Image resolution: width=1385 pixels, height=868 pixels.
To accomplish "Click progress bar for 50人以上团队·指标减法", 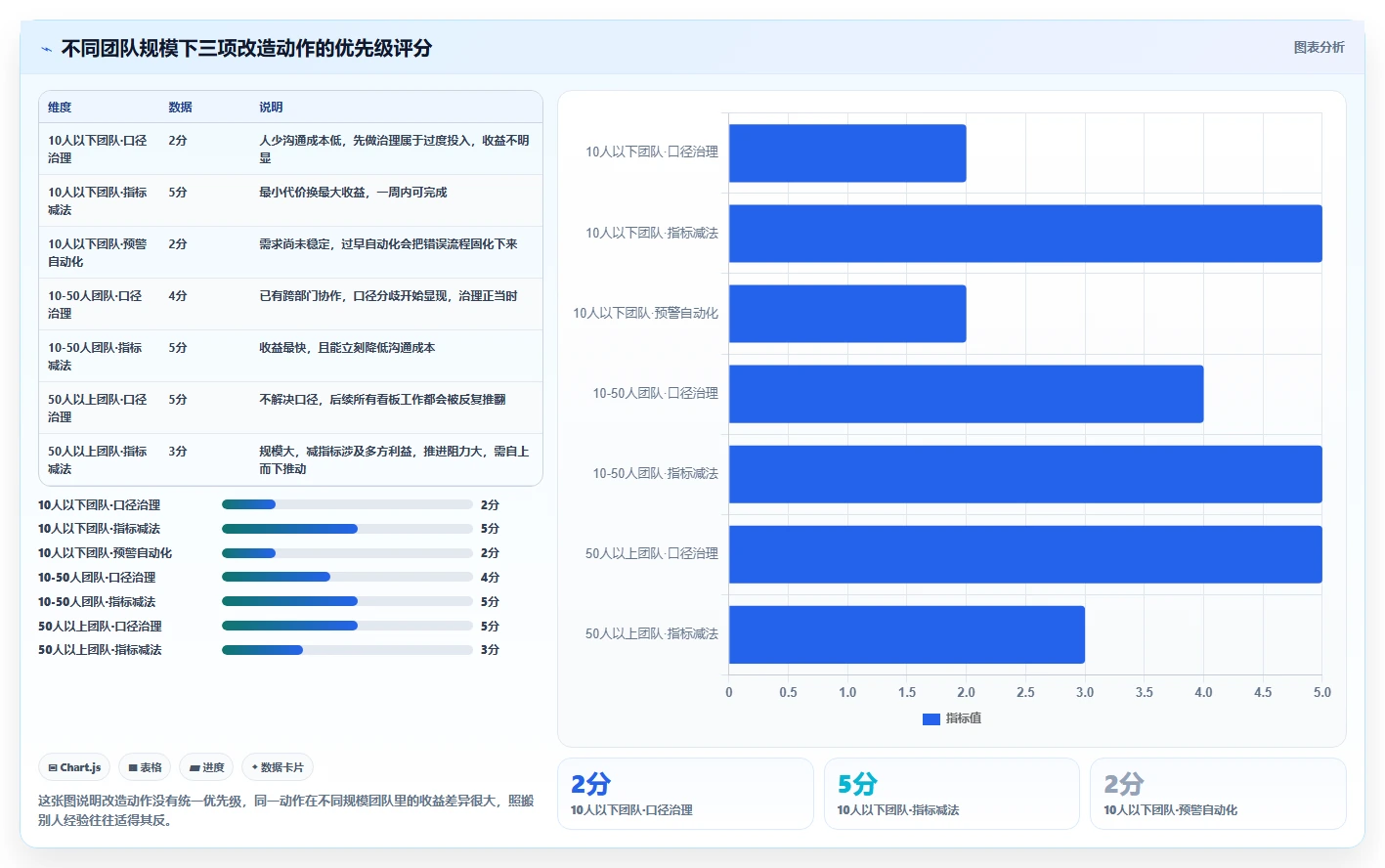I will (347, 650).
